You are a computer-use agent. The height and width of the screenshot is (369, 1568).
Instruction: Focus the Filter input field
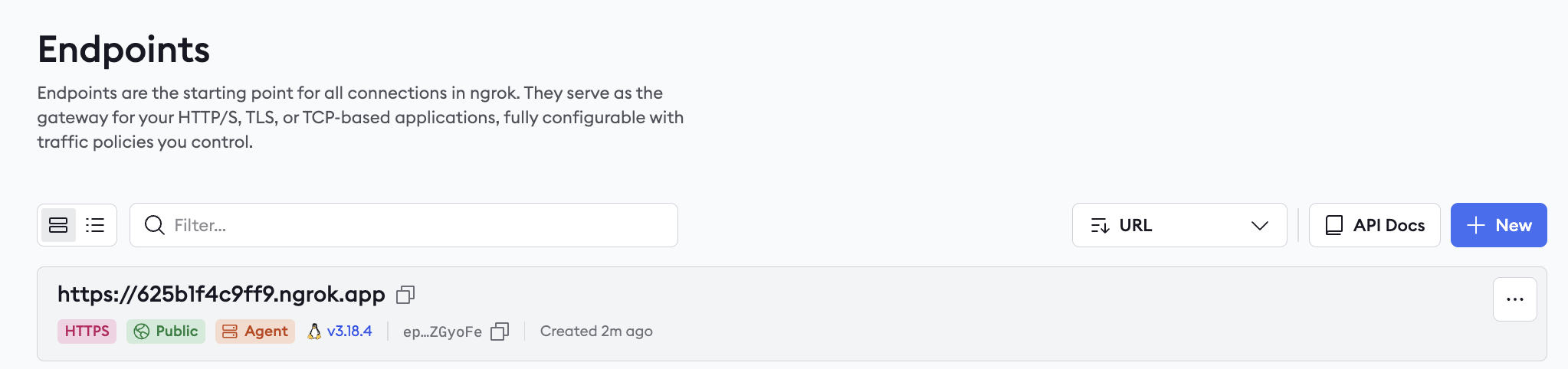tap(404, 225)
